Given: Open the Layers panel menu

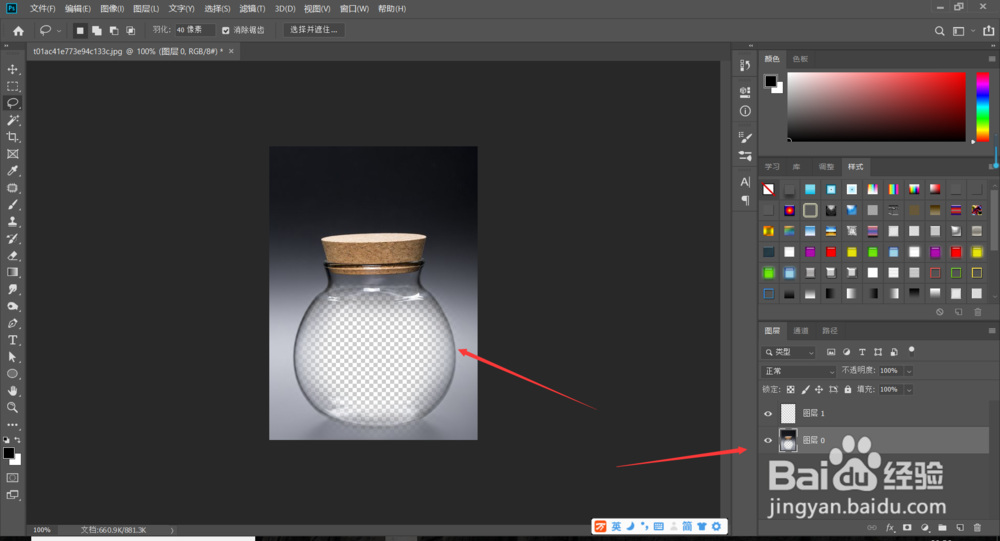Looking at the screenshot, I should tap(992, 330).
